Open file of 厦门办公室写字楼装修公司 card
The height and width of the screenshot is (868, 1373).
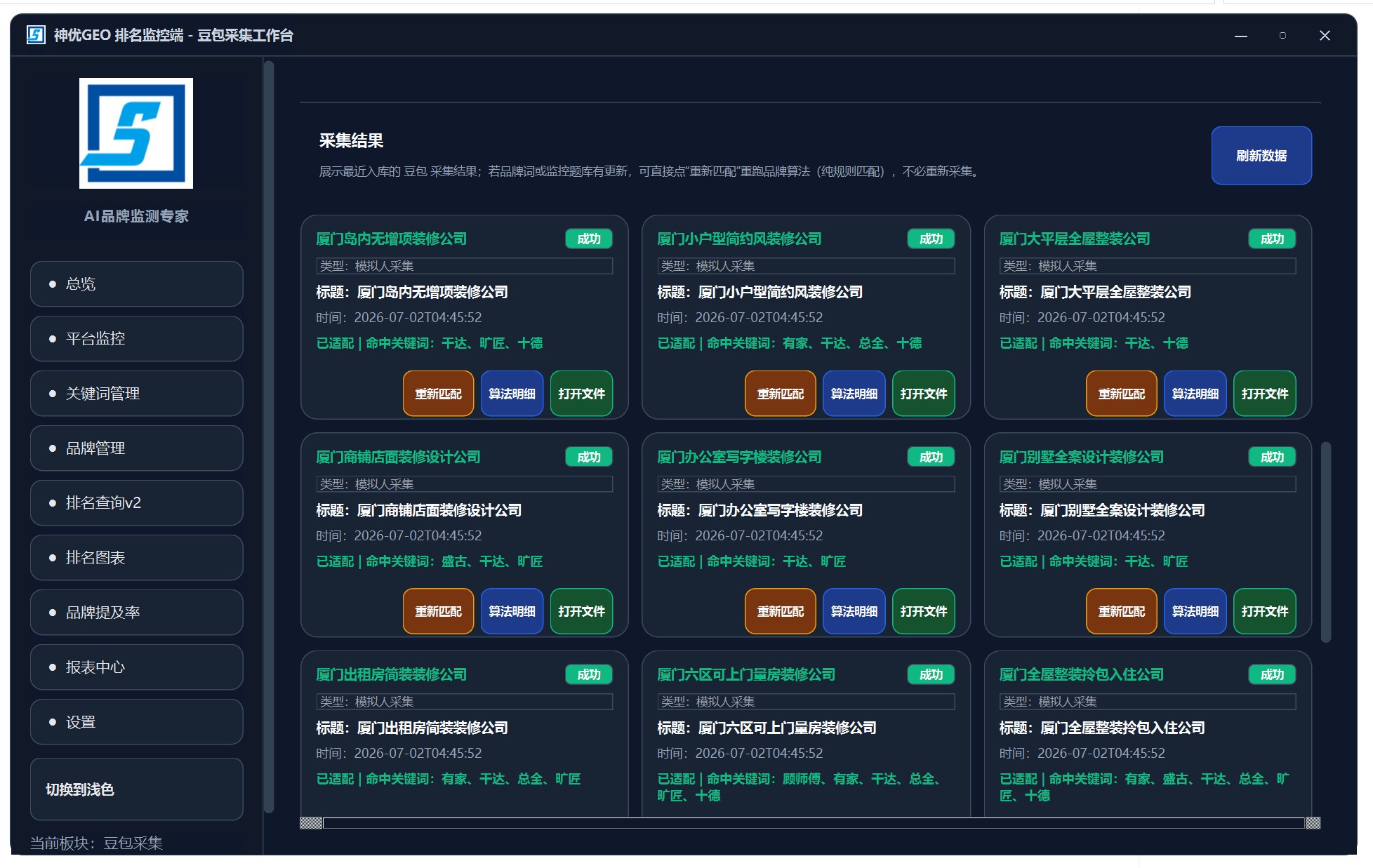[x=923, y=611]
